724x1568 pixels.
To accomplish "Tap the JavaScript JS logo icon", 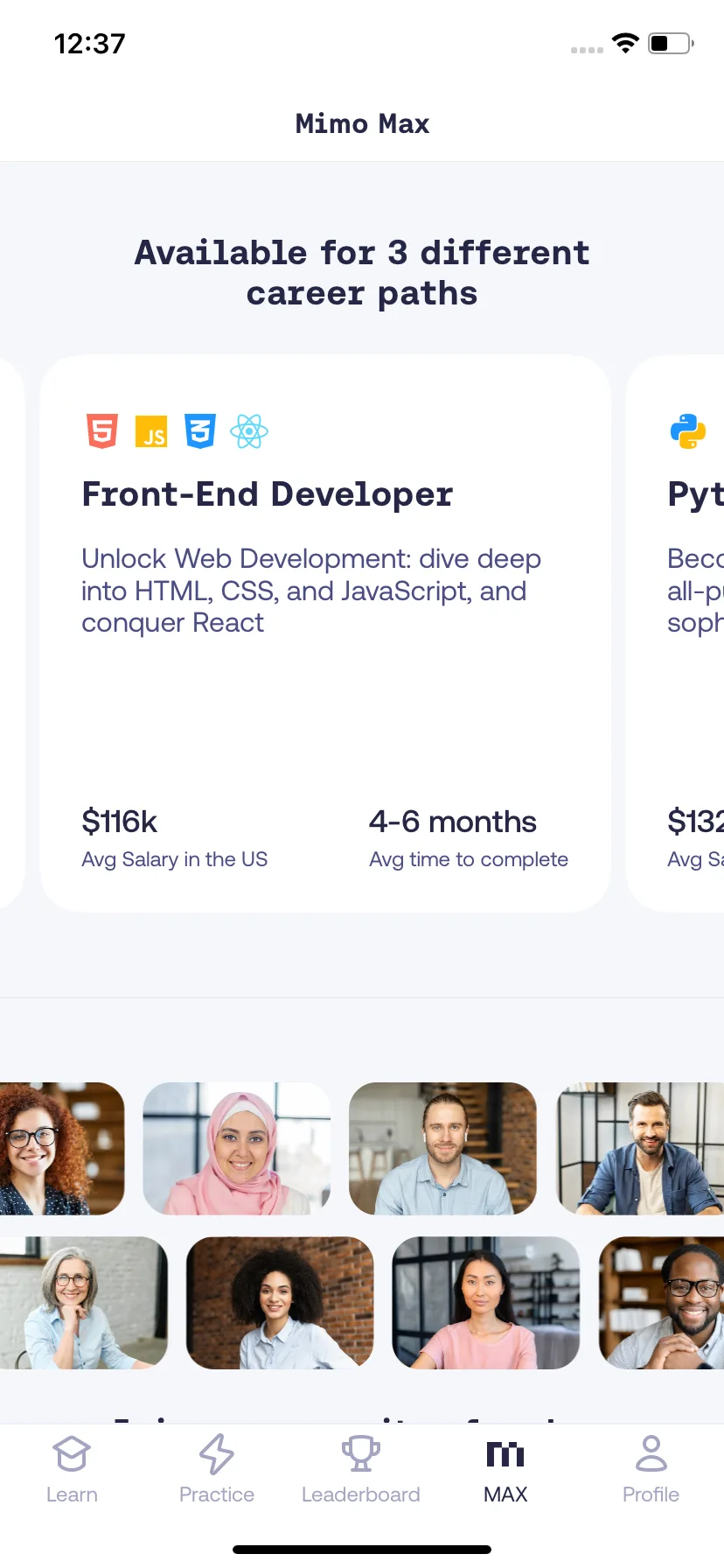I will tap(151, 431).
